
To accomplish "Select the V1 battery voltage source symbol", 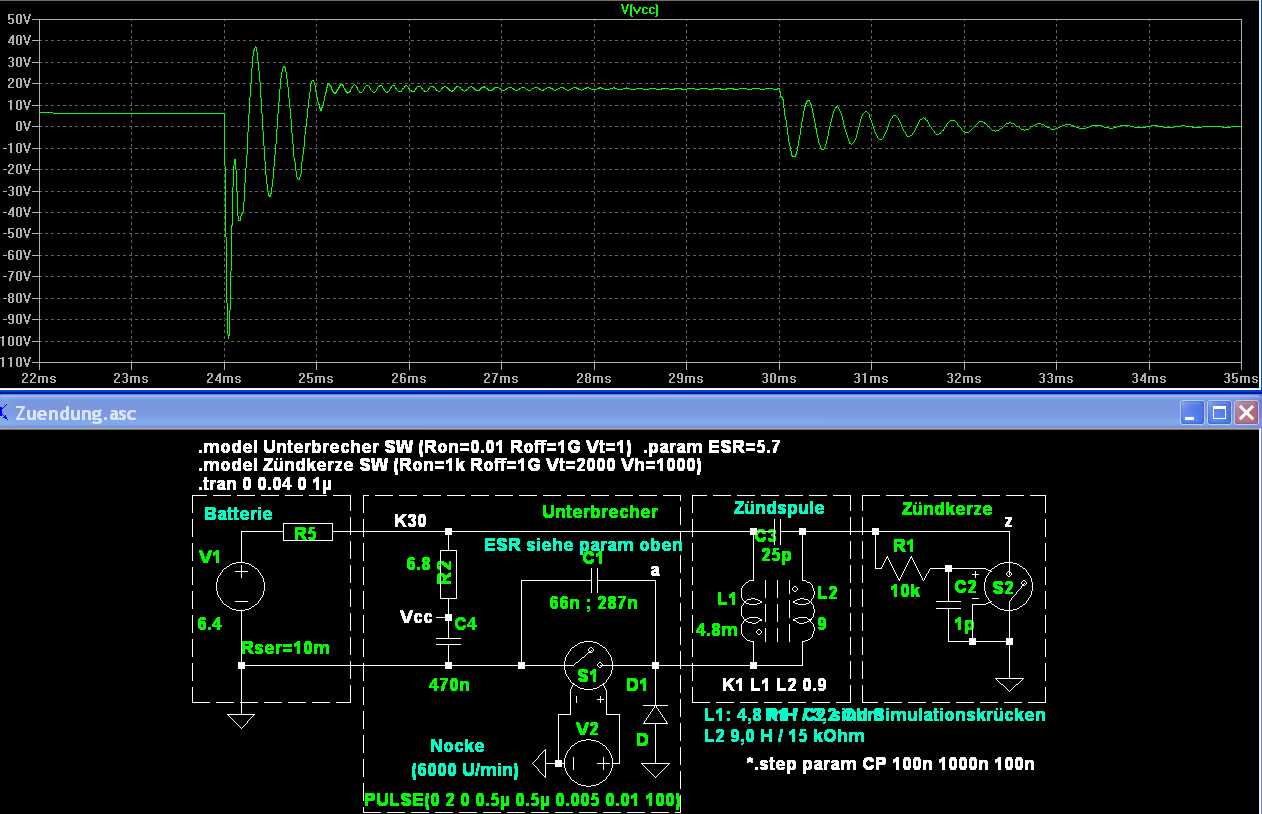I will 241,586.
